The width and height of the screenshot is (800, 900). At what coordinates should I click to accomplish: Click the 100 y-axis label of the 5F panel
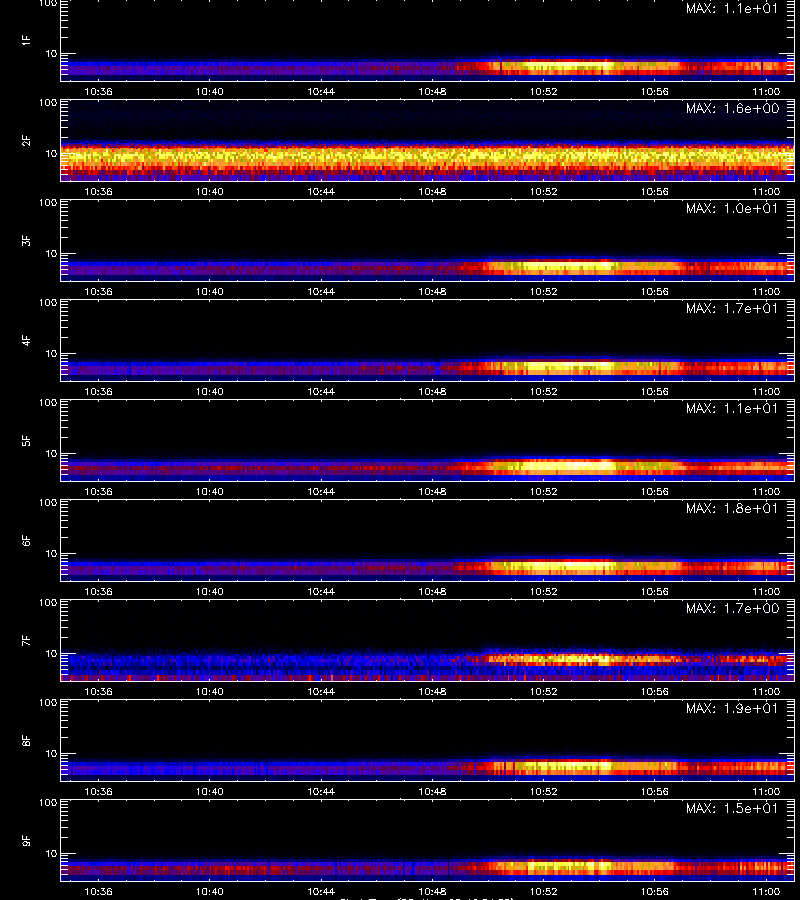48,403
